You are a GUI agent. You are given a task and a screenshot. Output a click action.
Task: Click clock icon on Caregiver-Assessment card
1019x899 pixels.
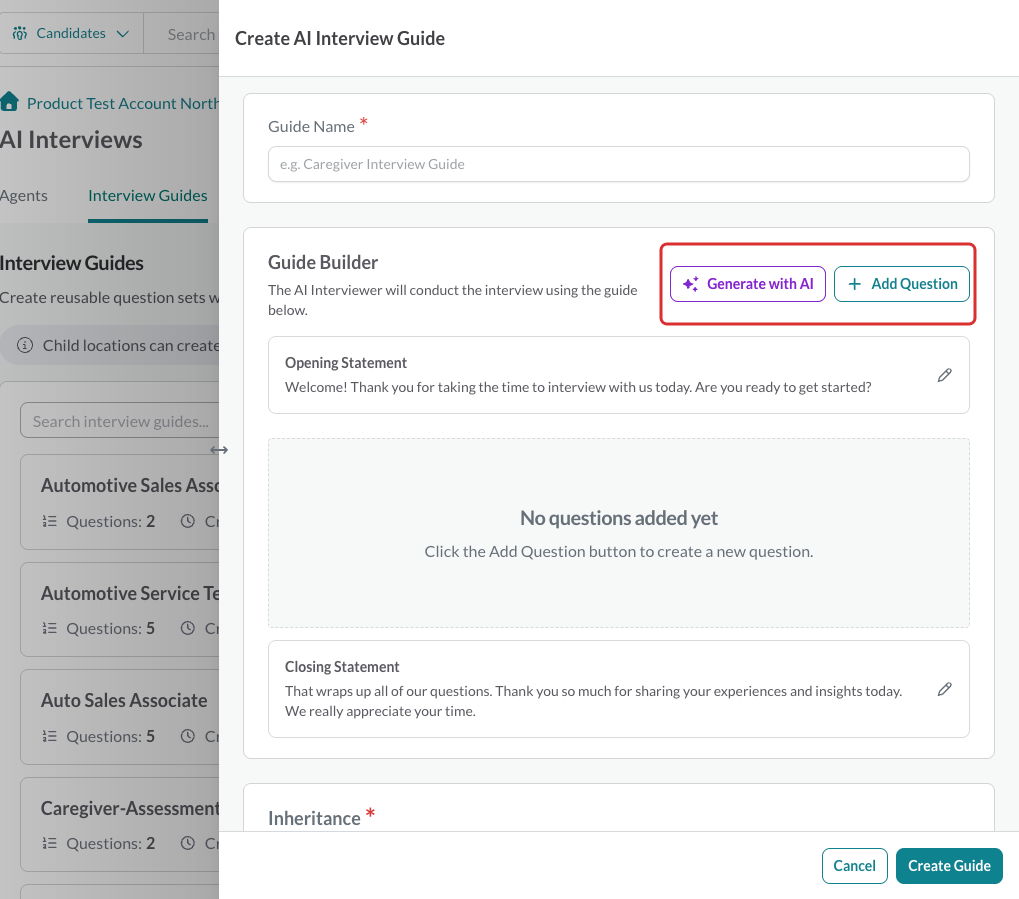188,844
